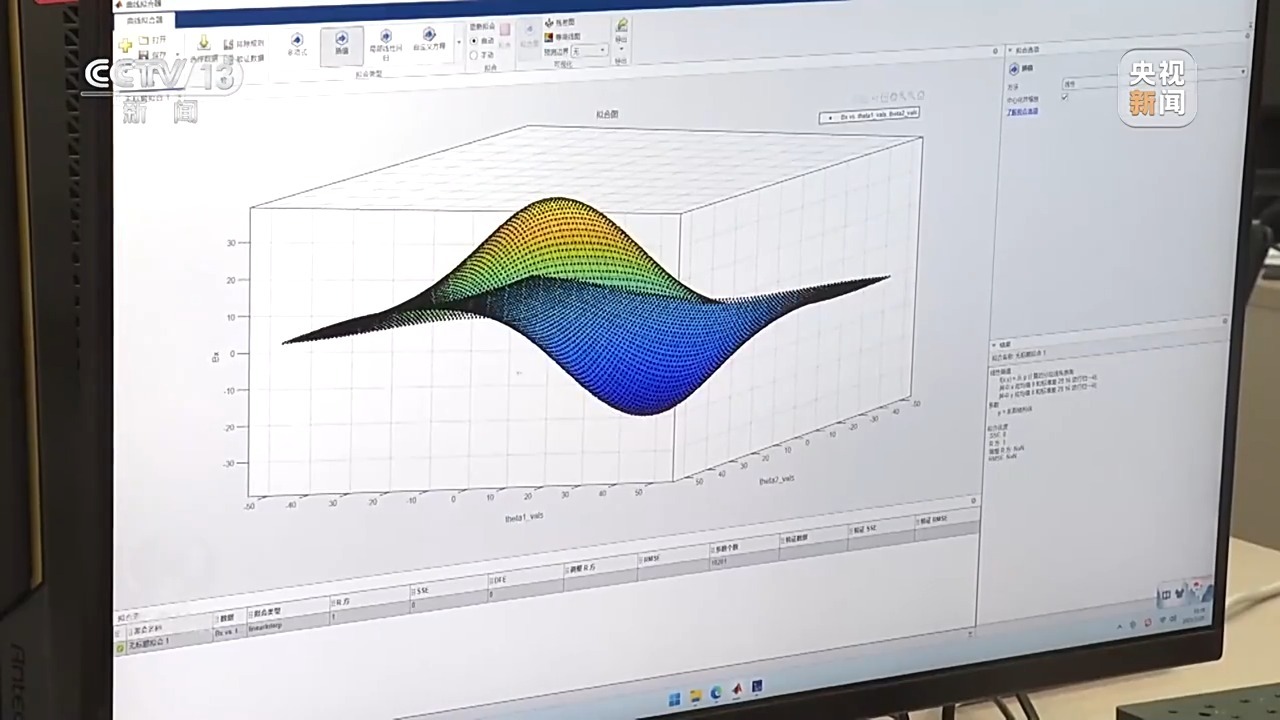Select the automatic fit radio button

click(x=474, y=41)
